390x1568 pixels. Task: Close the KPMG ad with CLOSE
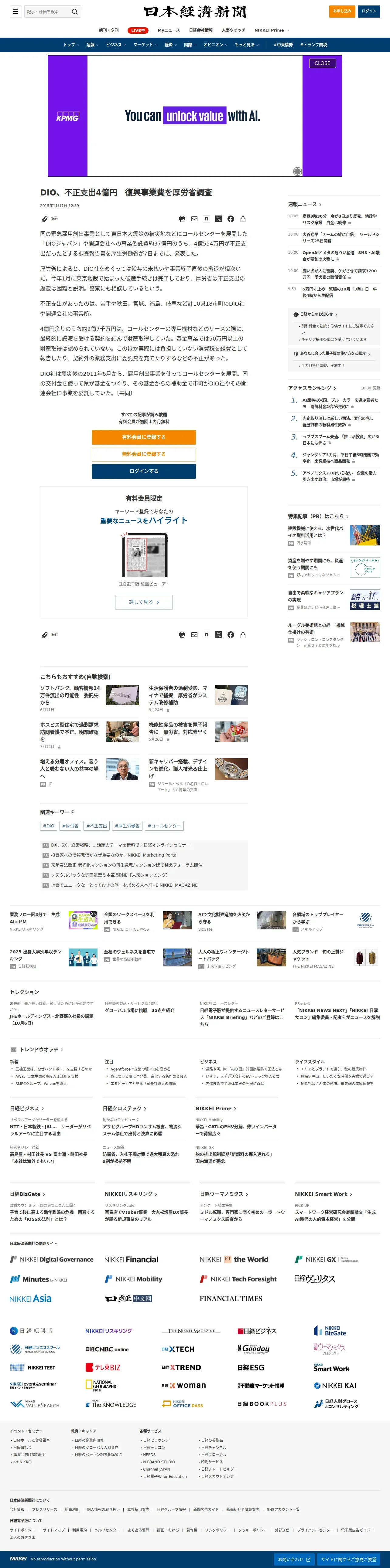(x=322, y=63)
